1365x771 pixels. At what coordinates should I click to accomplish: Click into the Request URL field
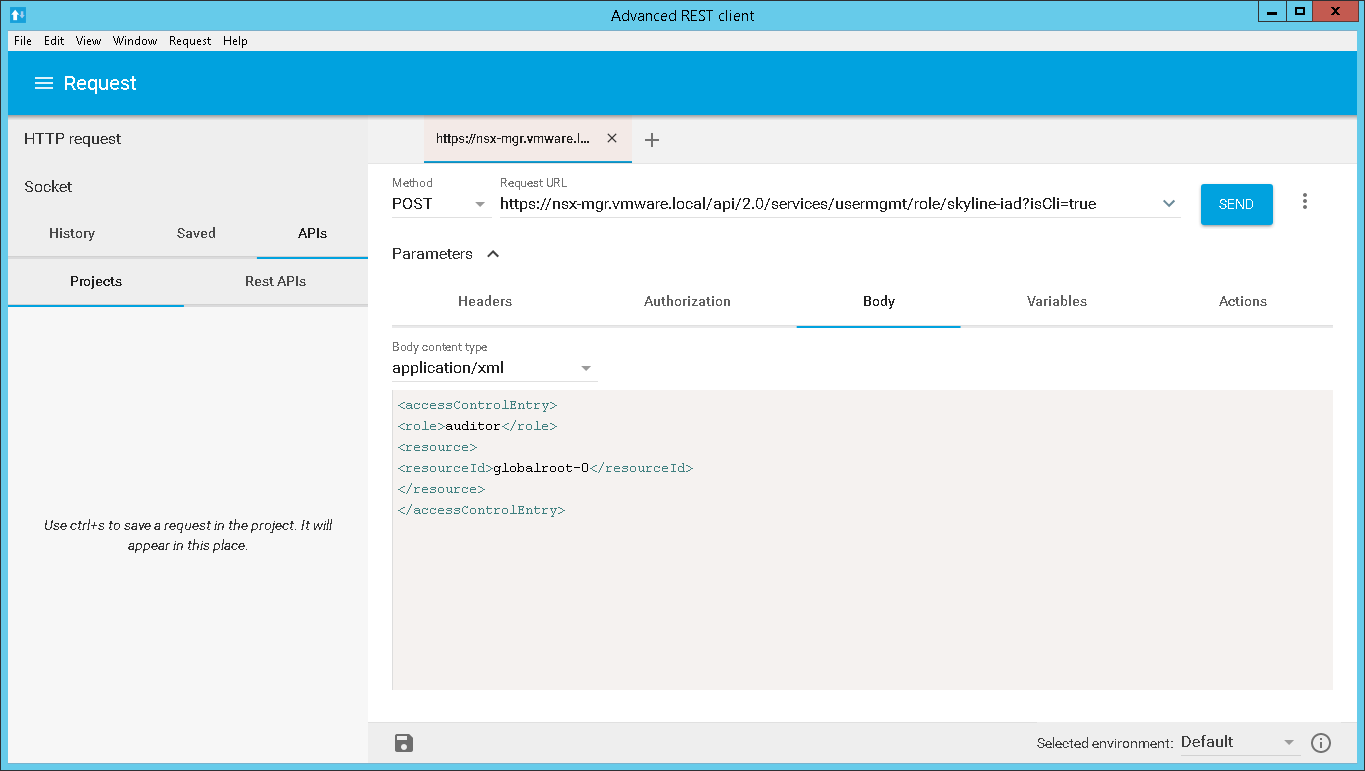click(828, 204)
